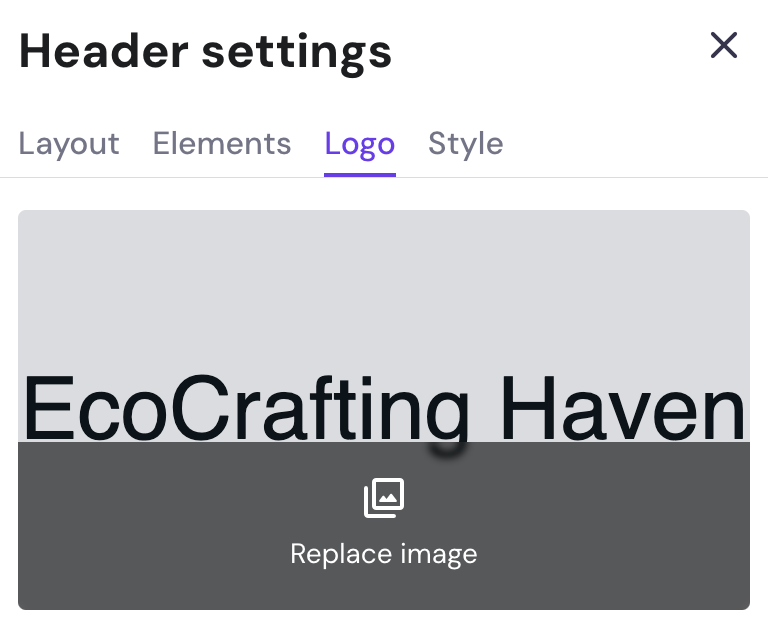The height and width of the screenshot is (630, 768).
Task: Click the Header settings title
Action: 205,50
